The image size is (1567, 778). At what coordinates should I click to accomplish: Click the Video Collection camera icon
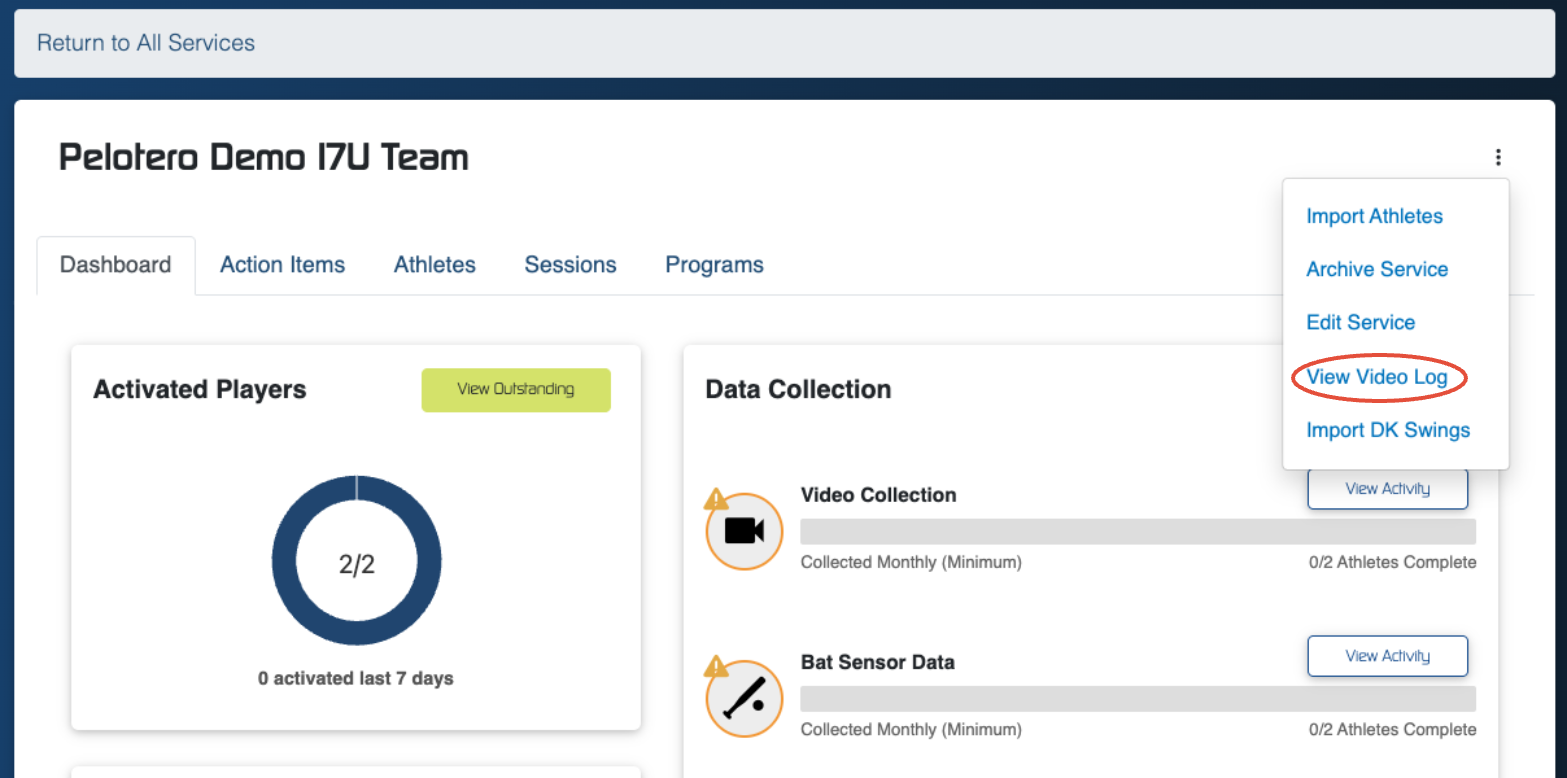click(744, 531)
